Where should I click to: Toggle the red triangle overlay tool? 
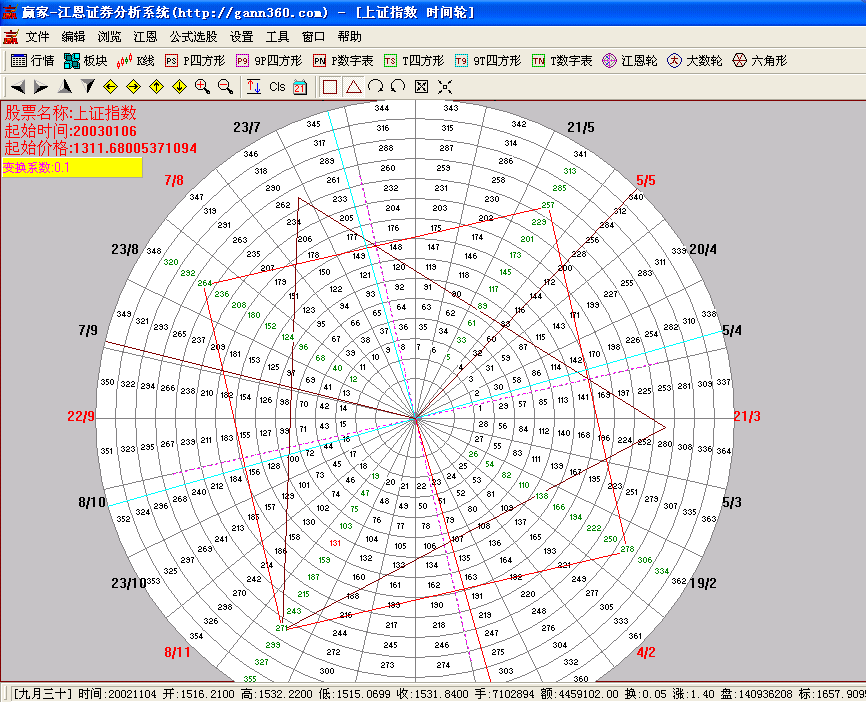point(353,87)
